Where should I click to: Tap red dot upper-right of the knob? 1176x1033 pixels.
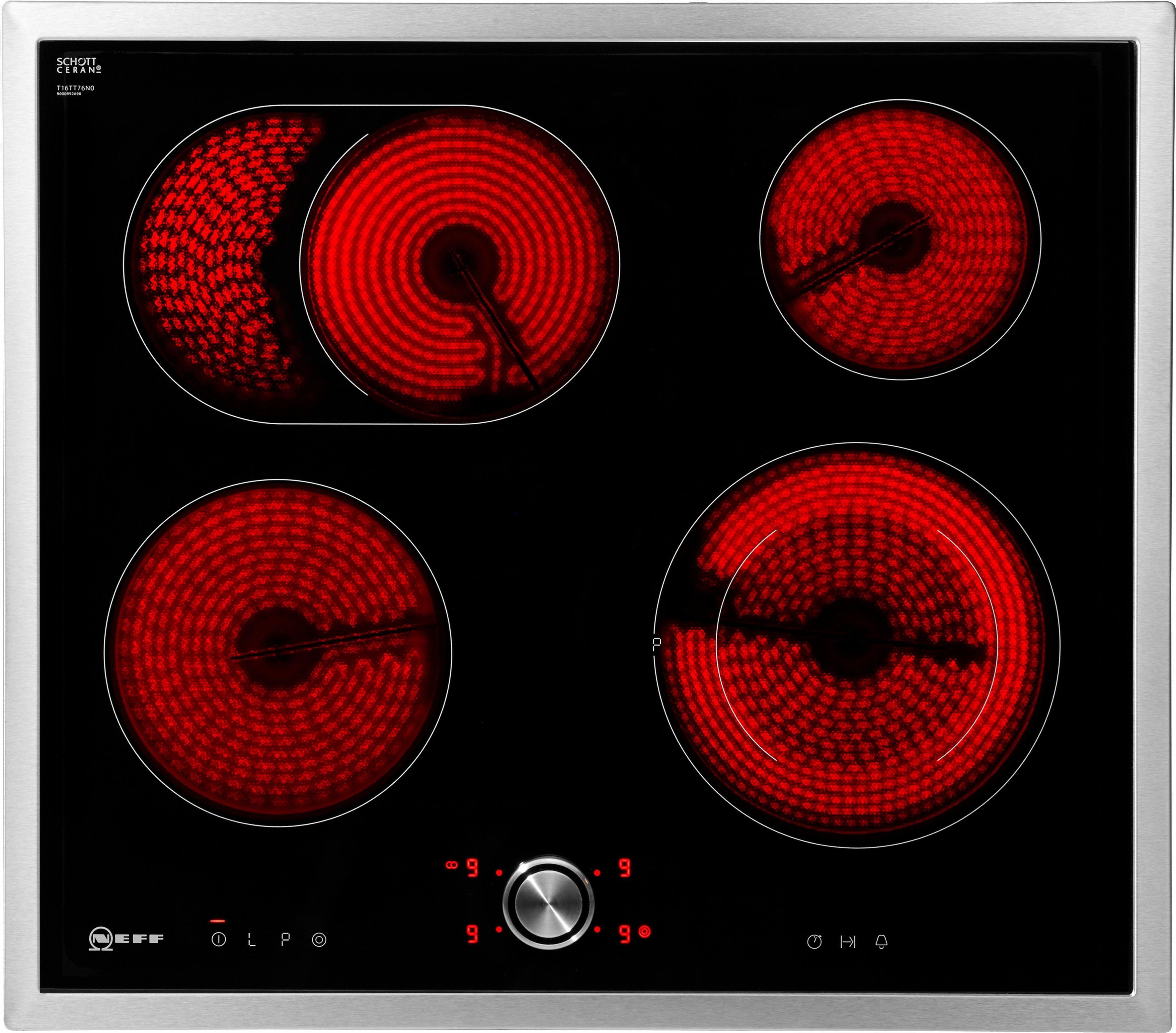597,873
